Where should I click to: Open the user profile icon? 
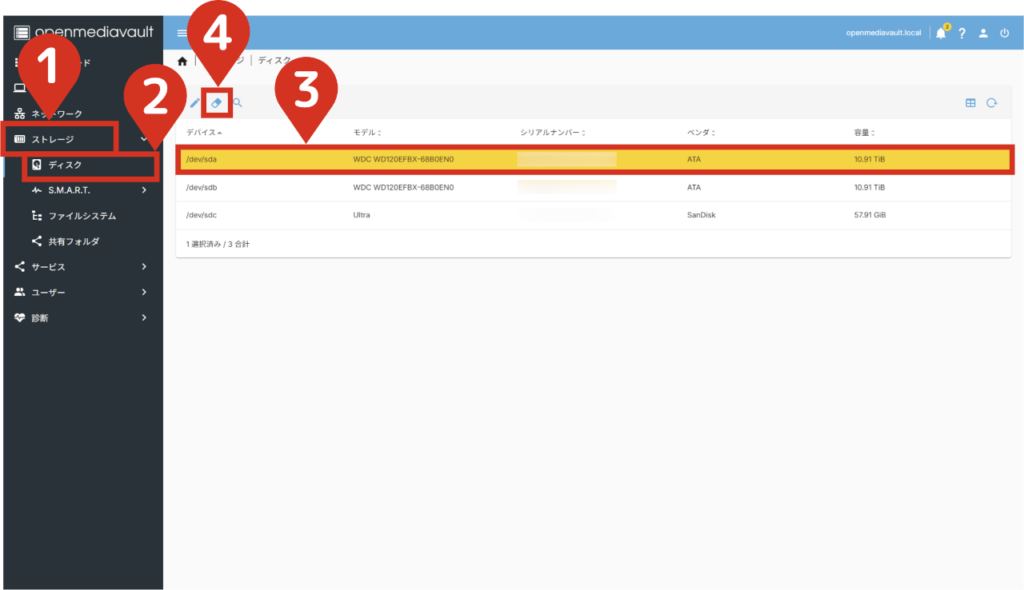point(983,33)
